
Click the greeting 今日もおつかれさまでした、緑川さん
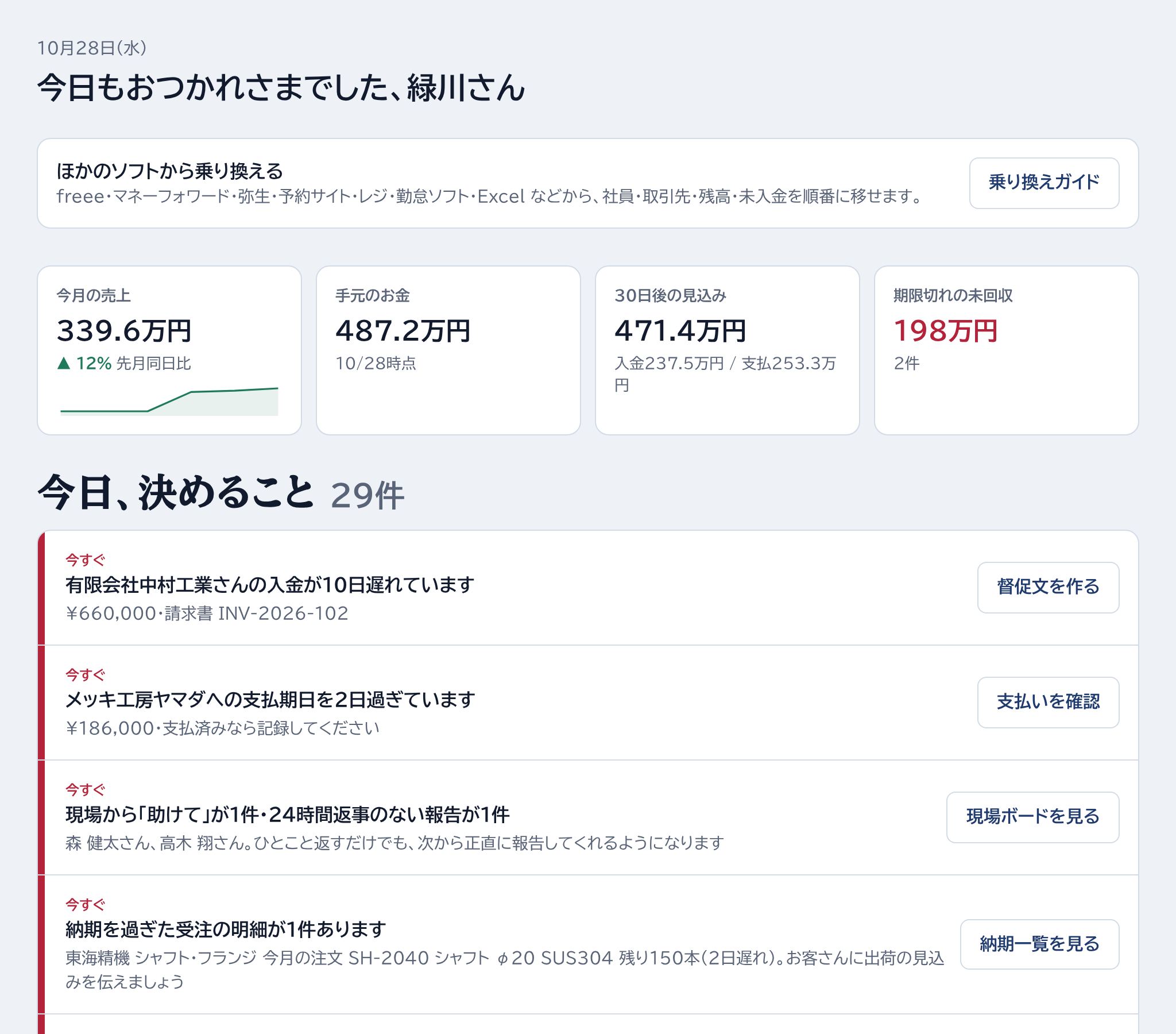pos(281,88)
